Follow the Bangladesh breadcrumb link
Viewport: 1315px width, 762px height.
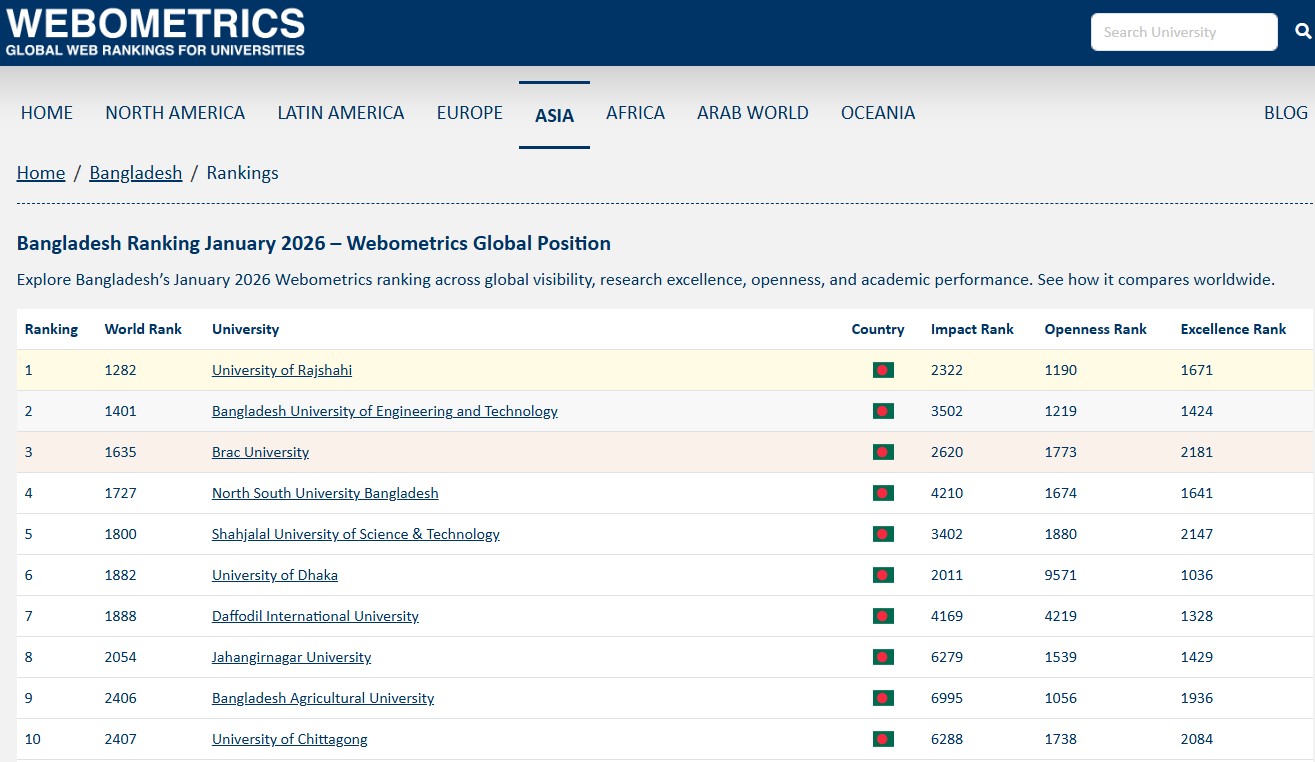135,173
